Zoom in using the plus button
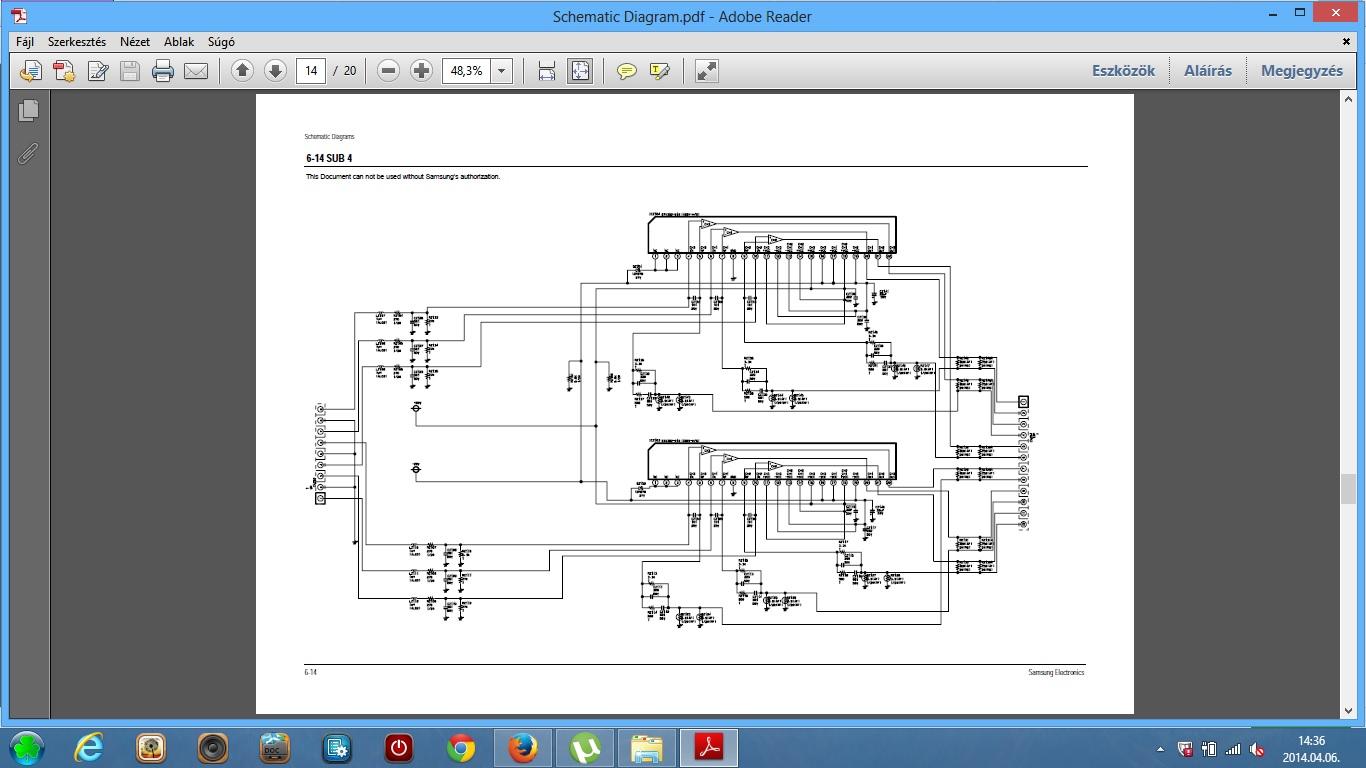 click(422, 71)
